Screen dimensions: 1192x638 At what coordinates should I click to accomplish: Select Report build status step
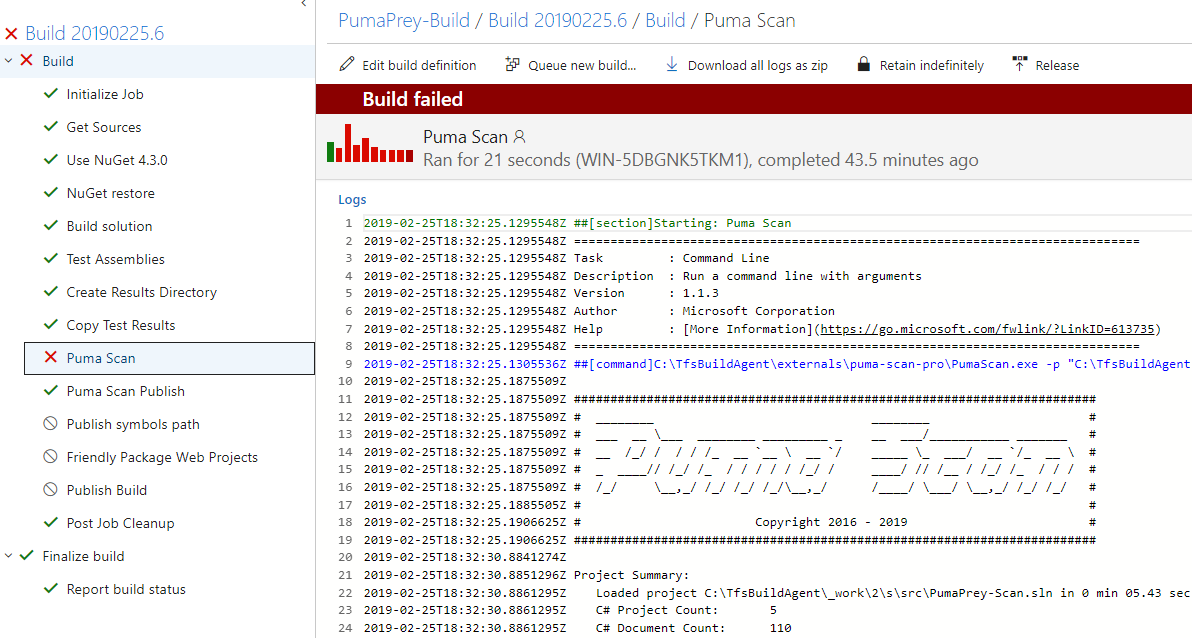click(126, 589)
